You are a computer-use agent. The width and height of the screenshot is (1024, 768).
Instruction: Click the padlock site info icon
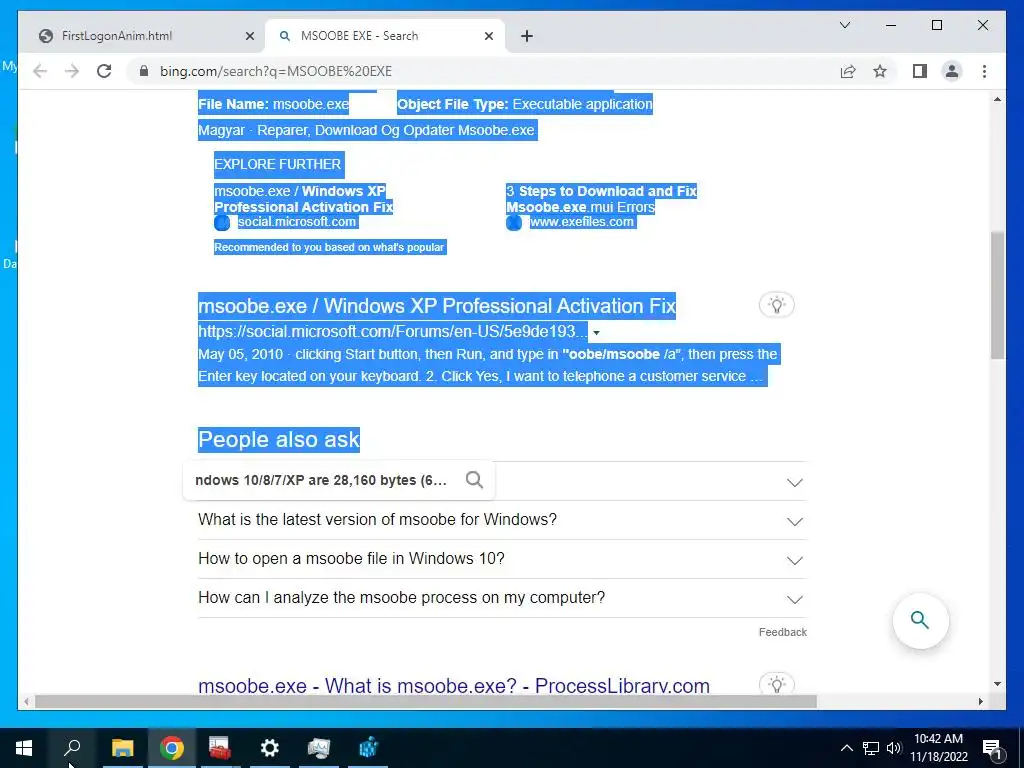tap(144, 71)
